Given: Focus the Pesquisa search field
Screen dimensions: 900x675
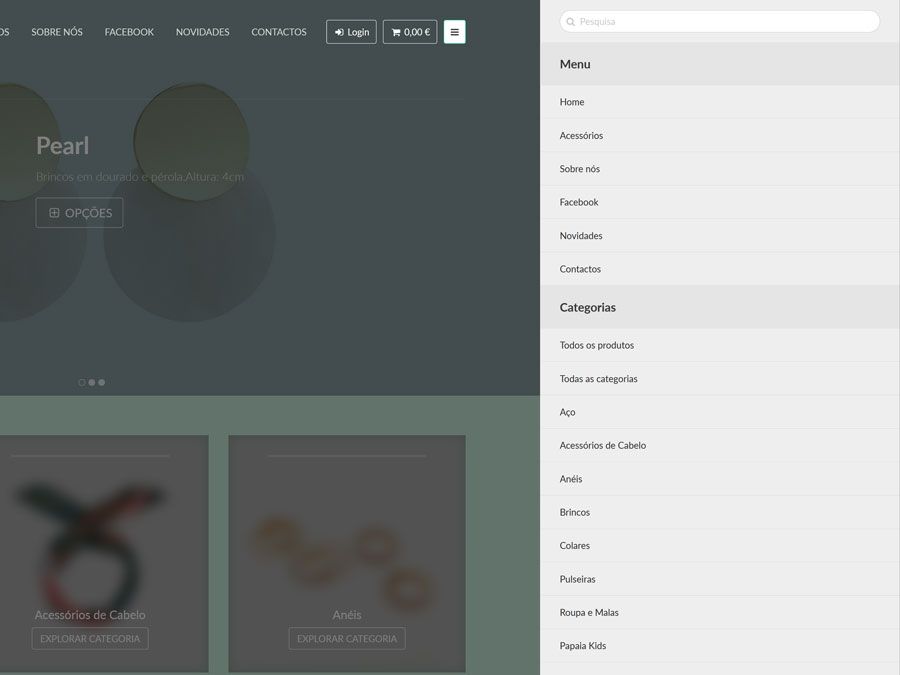Looking at the screenshot, I should [725, 22].
